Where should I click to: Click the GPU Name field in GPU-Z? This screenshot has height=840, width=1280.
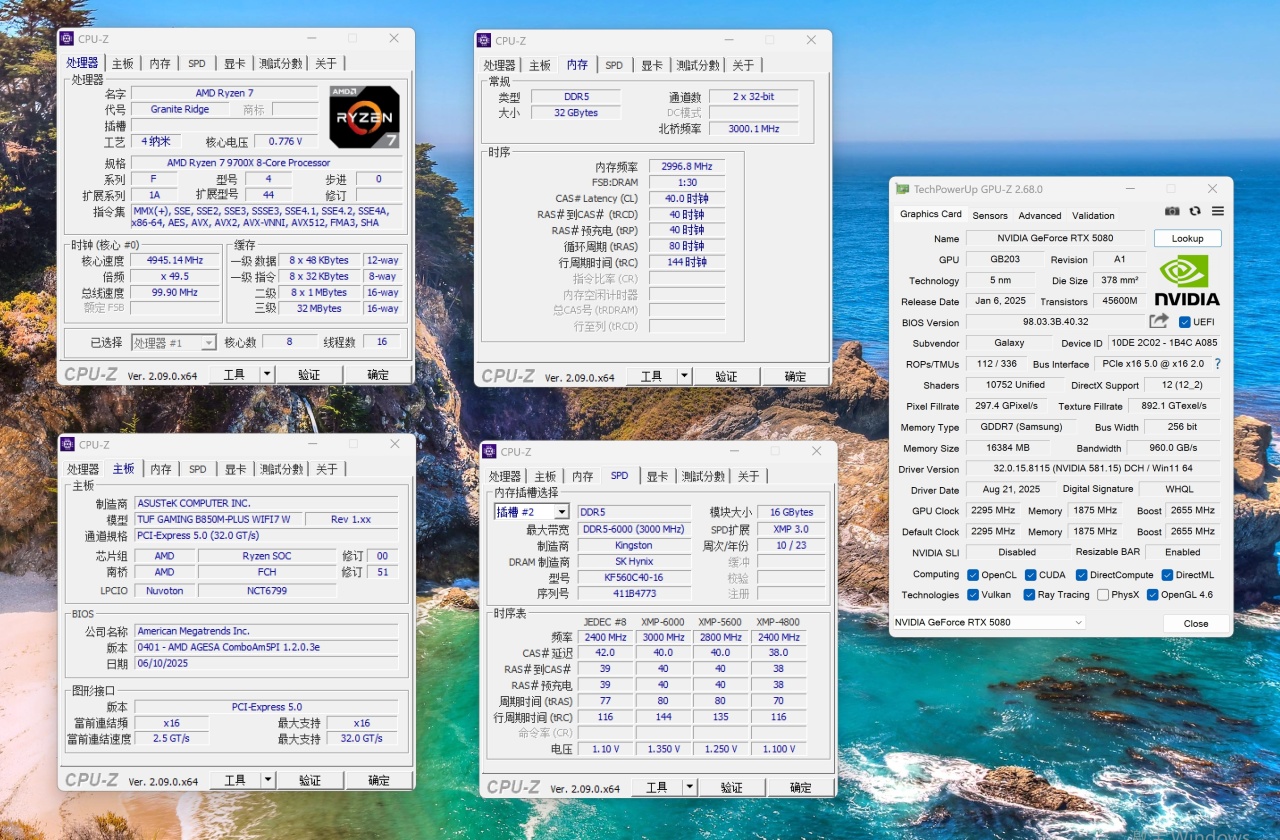pyautogui.click(x=1056, y=239)
